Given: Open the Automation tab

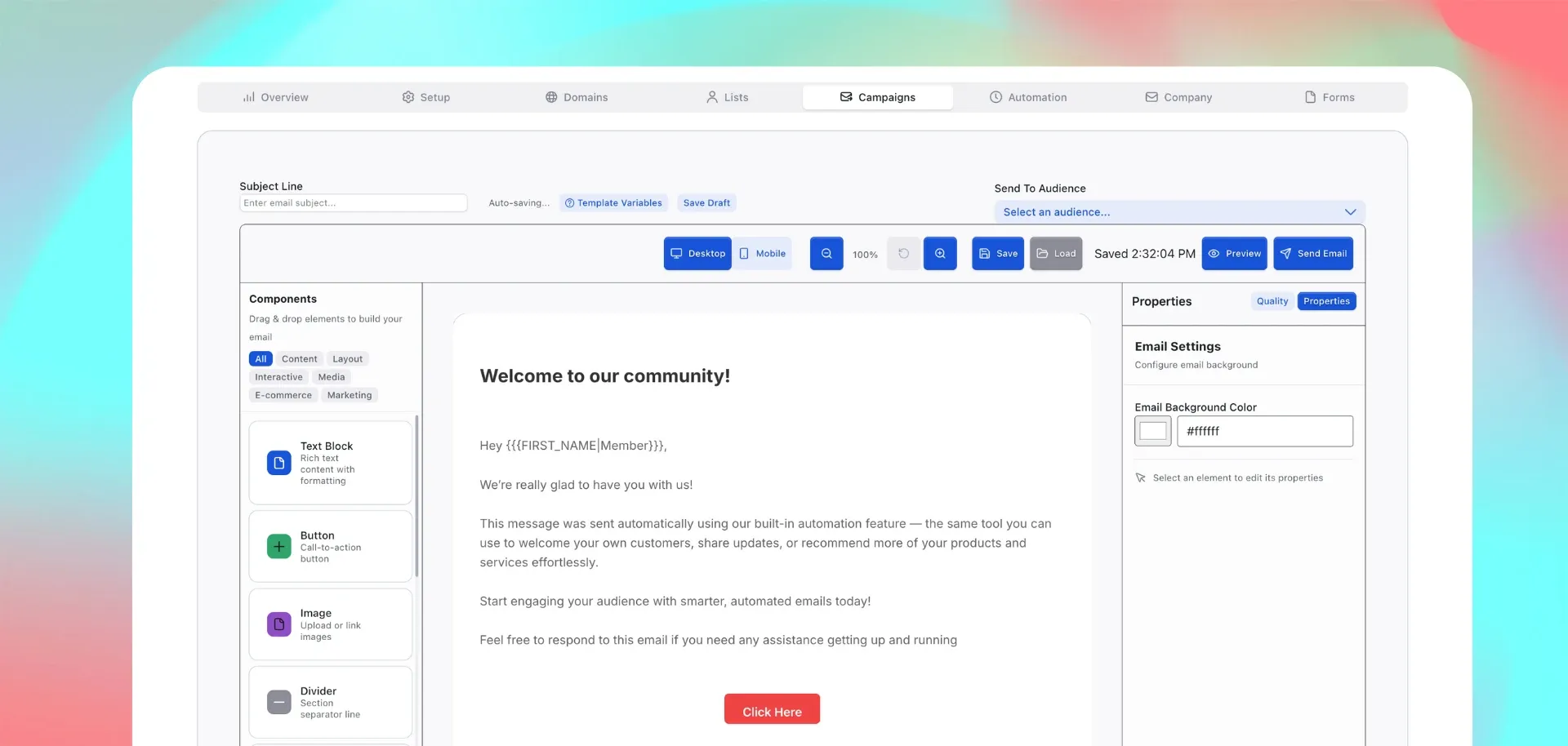Looking at the screenshot, I should pos(1028,97).
